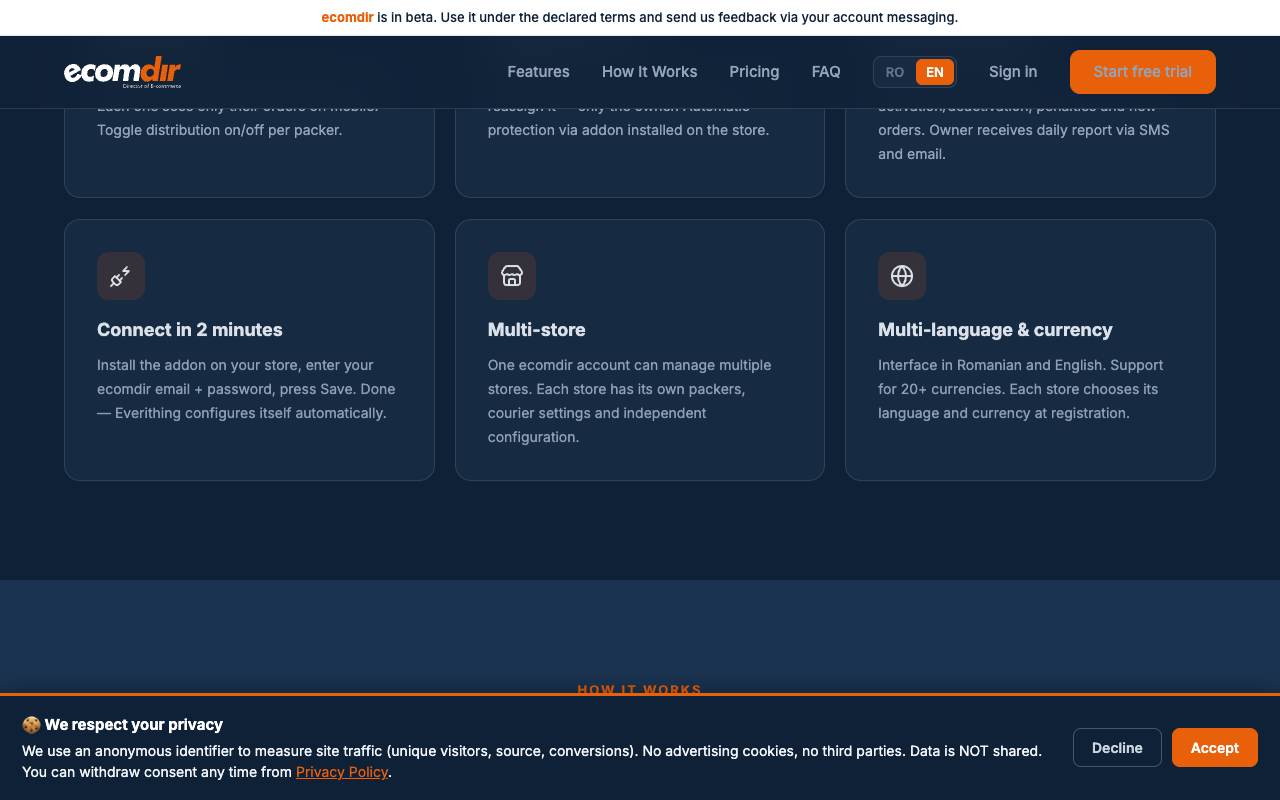
Task: Click the text 'Install the addon on your store, enter your'
Action: point(235,365)
